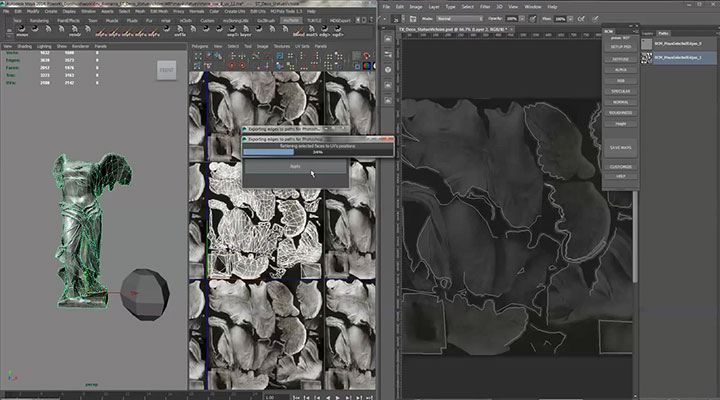Open Maya's Edit Mesh menu
The width and height of the screenshot is (720, 400).
point(159,11)
